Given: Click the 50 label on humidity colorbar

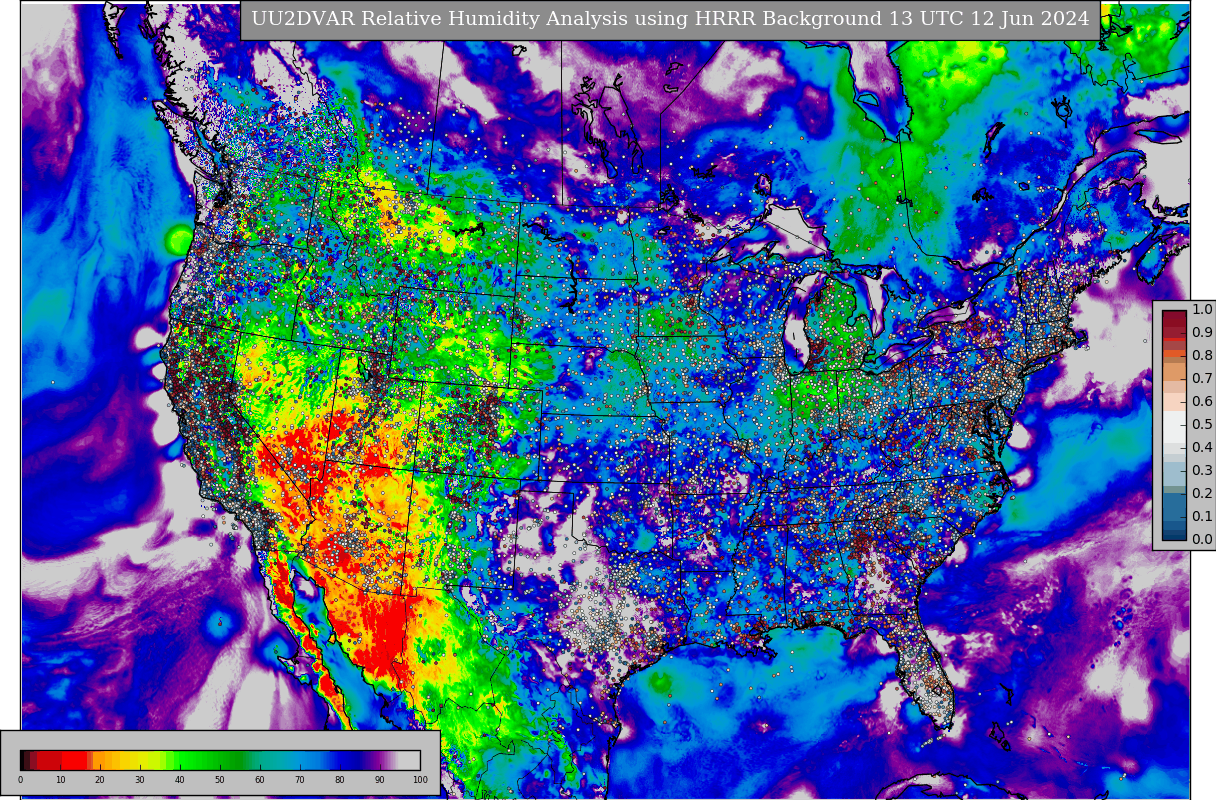Looking at the screenshot, I should coord(220,780).
